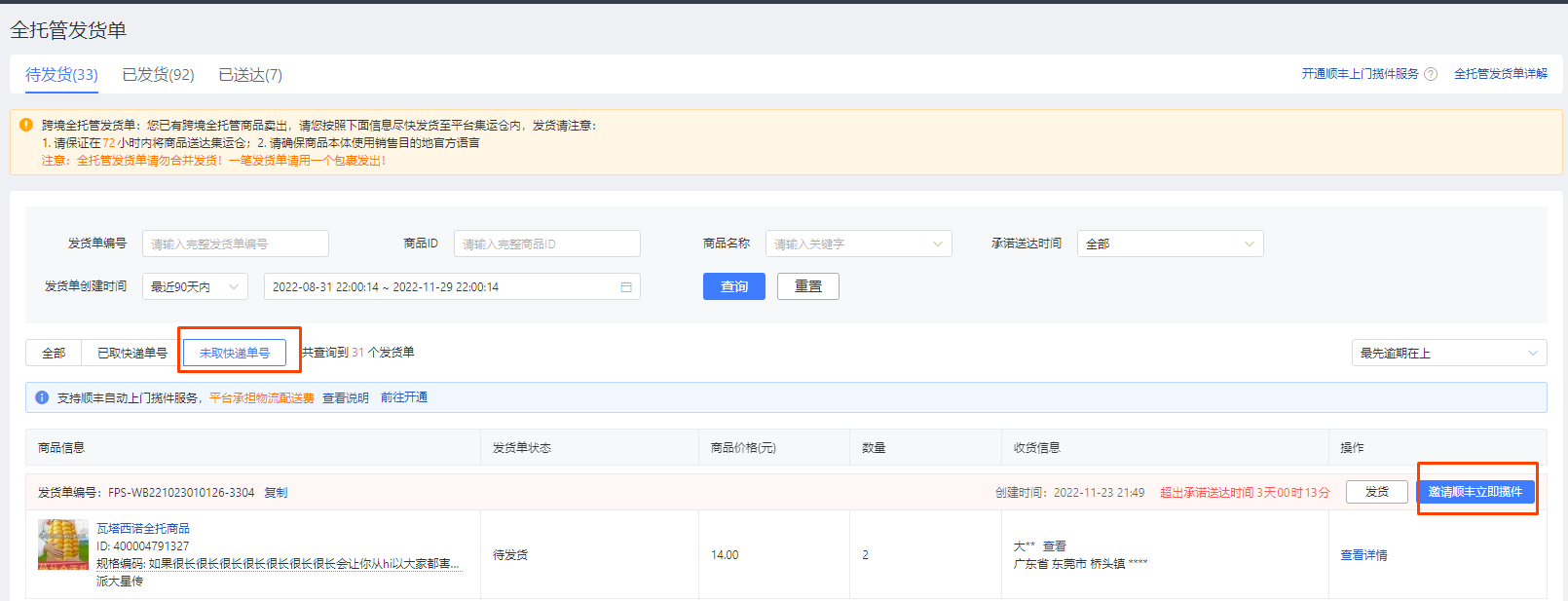Open the 全托管发货单详解 link
Screen dimensions: 1568x601
[1501, 74]
